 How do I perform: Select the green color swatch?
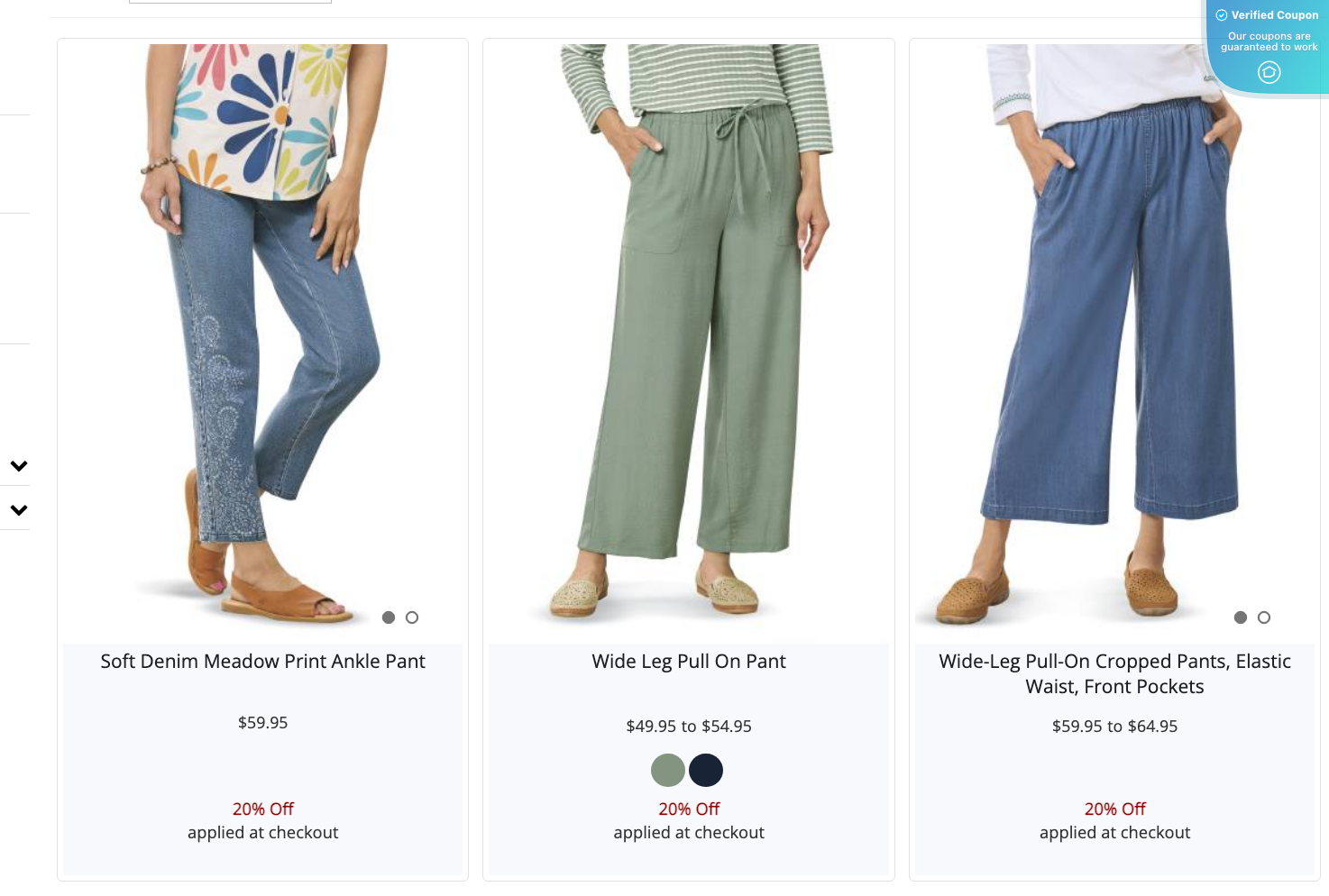[x=667, y=770]
